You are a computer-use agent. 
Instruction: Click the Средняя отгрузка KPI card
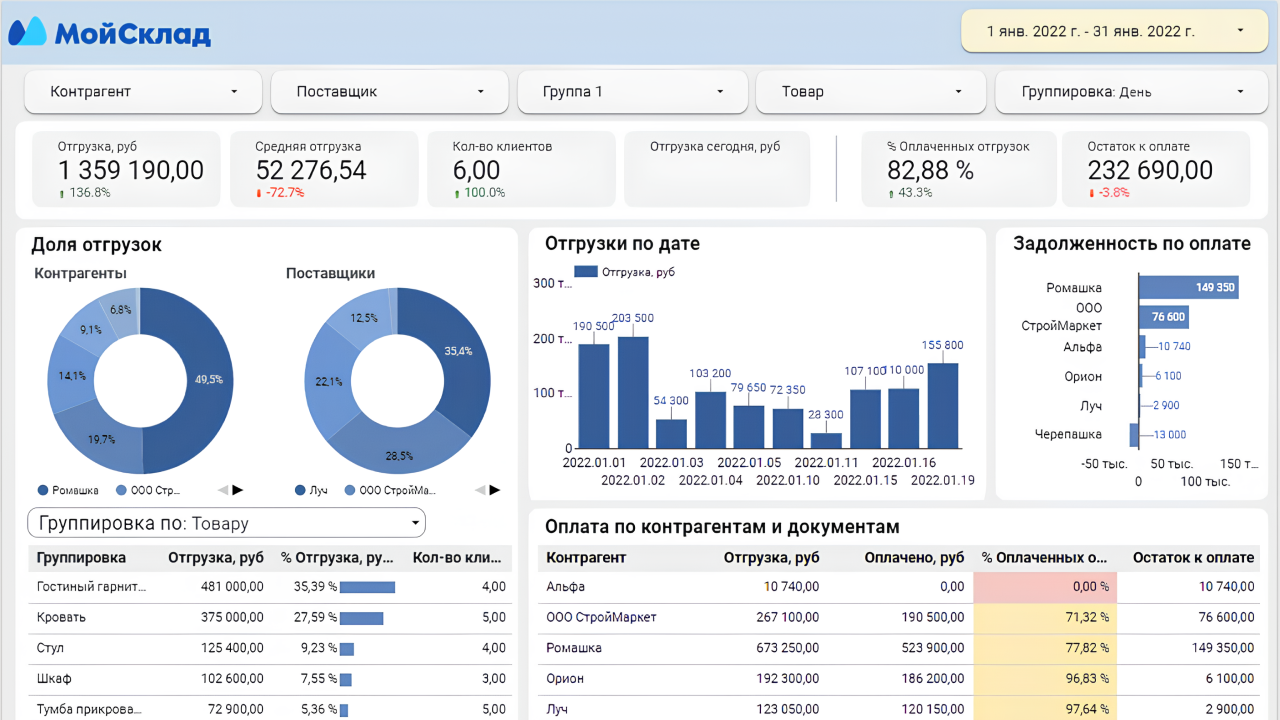pos(324,169)
